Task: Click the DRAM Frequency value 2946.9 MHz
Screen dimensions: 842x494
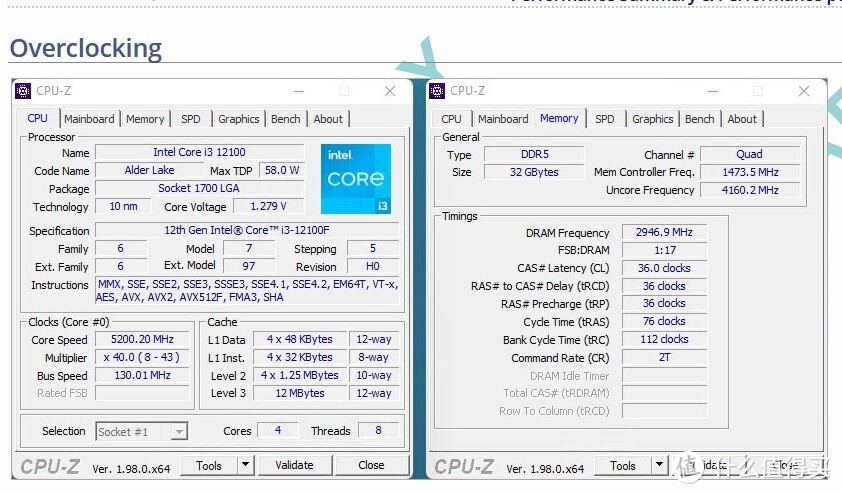Action: (664, 233)
